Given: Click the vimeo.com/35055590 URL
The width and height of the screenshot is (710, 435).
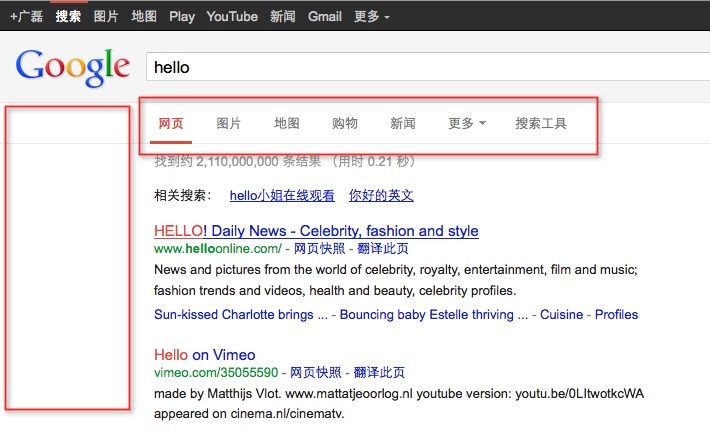Looking at the screenshot, I should pos(216,373).
